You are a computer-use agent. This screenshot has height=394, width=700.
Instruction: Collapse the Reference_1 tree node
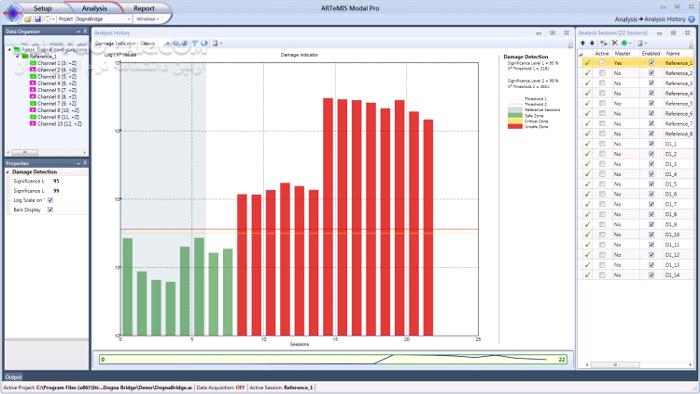pyautogui.click(x=18, y=57)
